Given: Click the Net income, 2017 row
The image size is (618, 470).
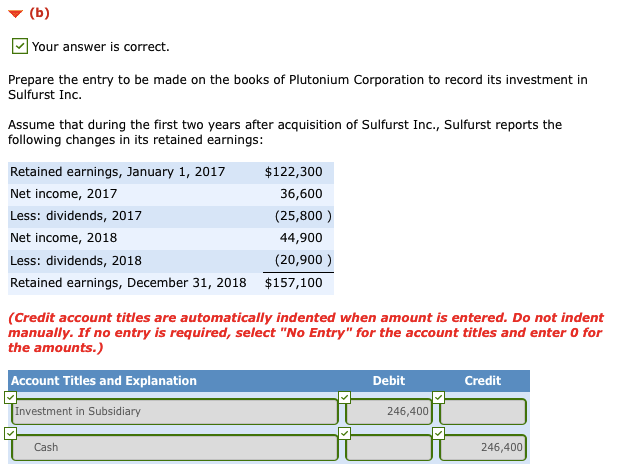Looking at the screenshot, I should [170, 194].
